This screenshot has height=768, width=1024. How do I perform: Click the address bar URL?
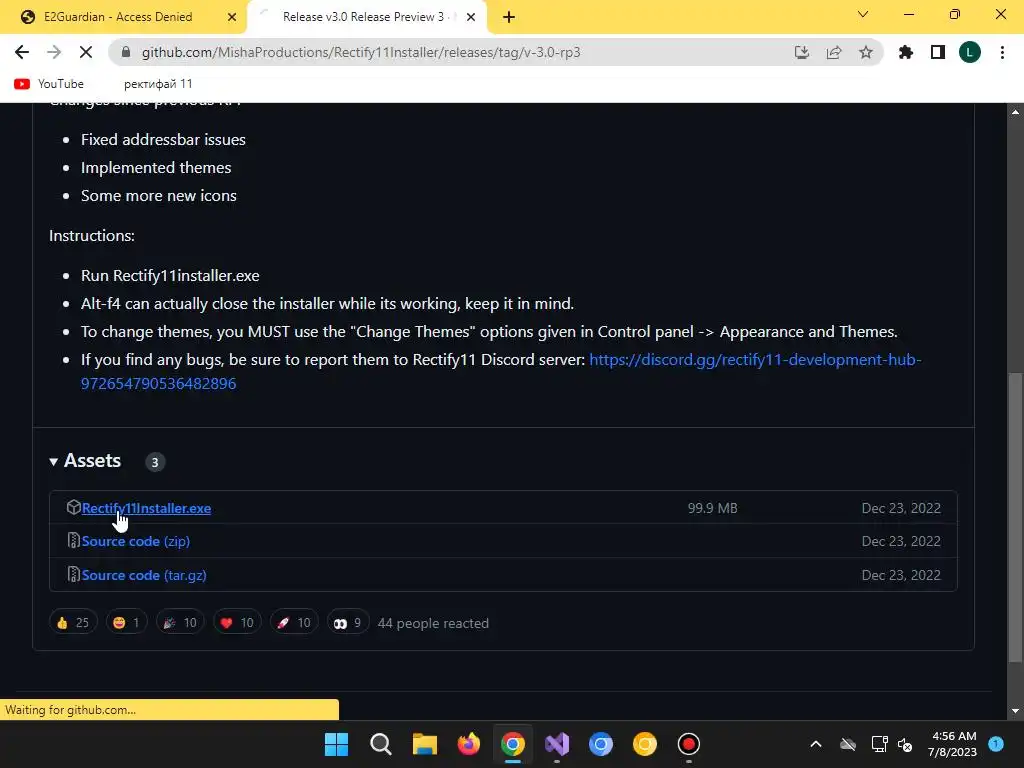pos(361,52)
